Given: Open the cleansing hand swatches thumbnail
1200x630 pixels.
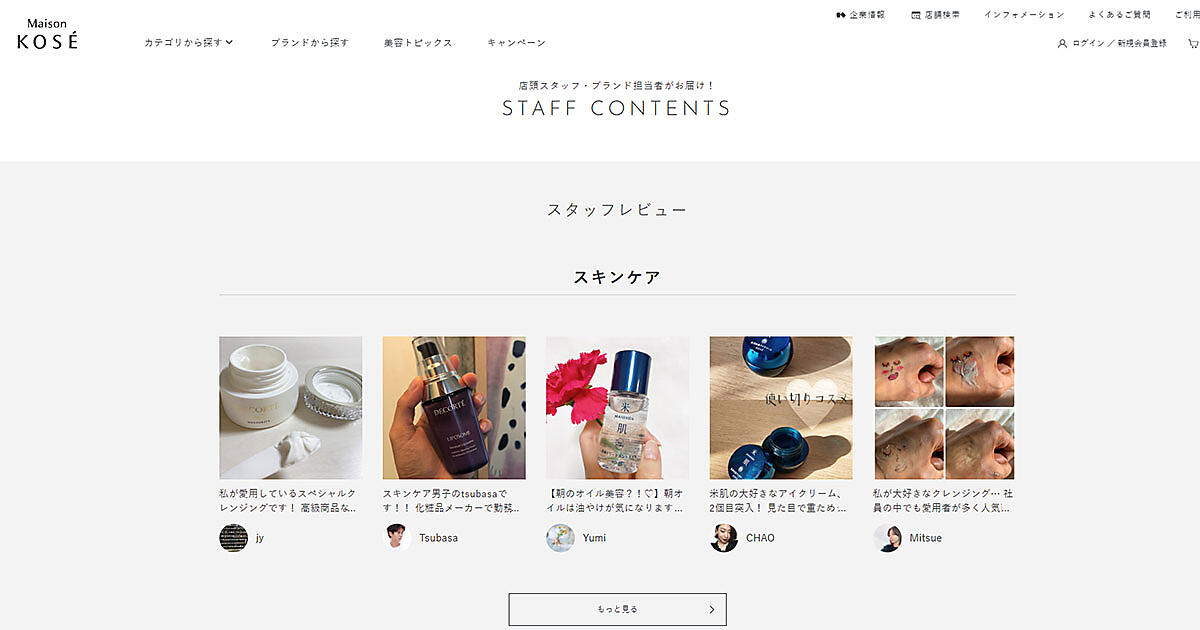Looking at the screenshot, I should [944, 408].
